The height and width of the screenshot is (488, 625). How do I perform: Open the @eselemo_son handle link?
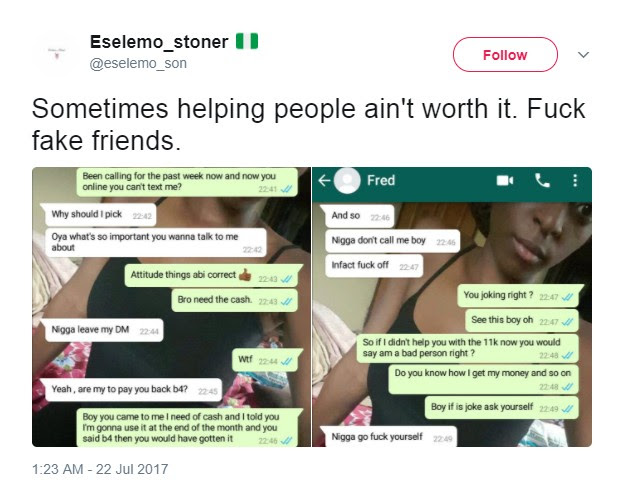(x=138, y=63)
